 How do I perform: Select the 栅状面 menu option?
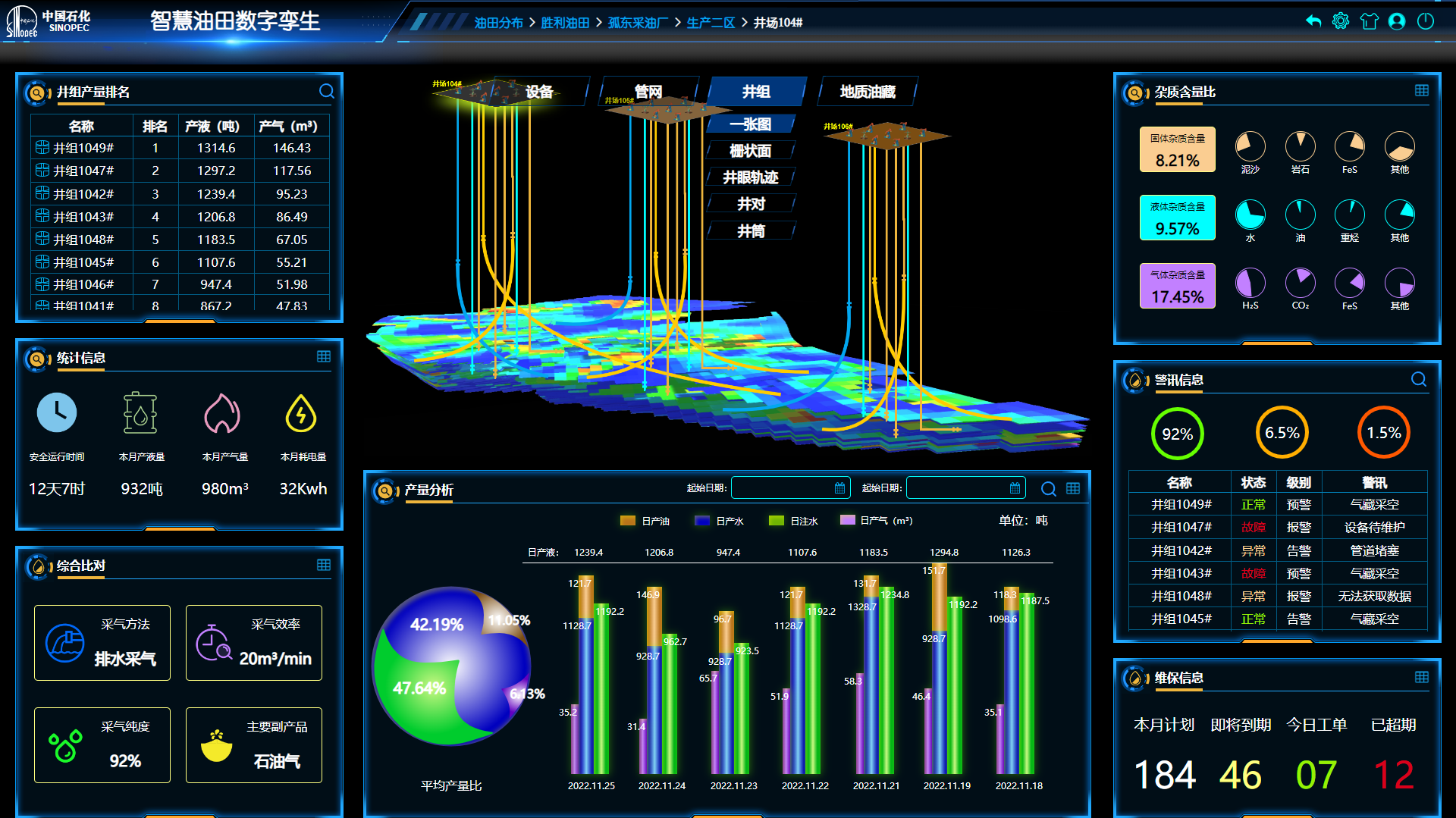tap(750, 151)
